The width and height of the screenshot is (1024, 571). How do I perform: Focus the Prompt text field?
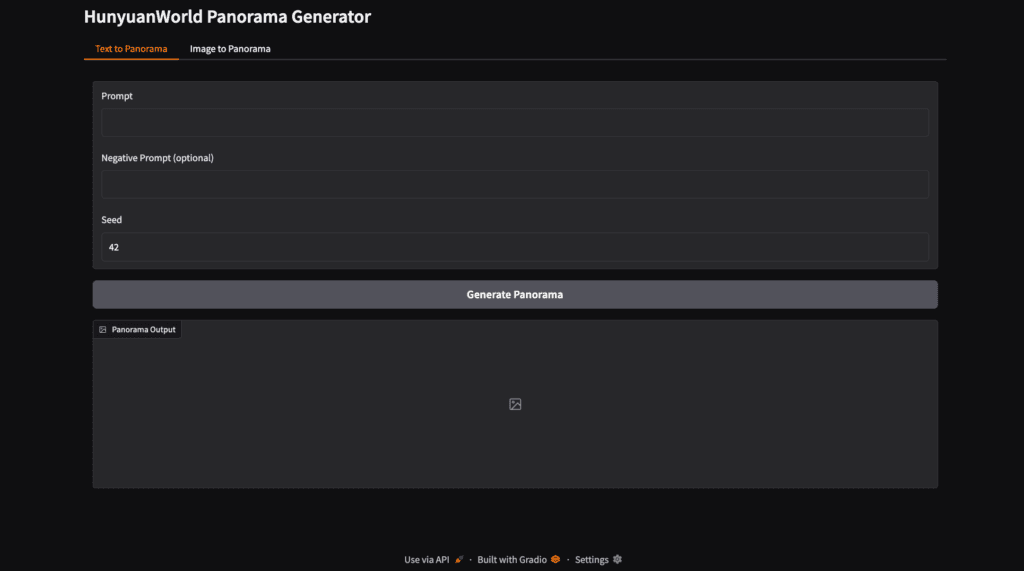[515, 123]
